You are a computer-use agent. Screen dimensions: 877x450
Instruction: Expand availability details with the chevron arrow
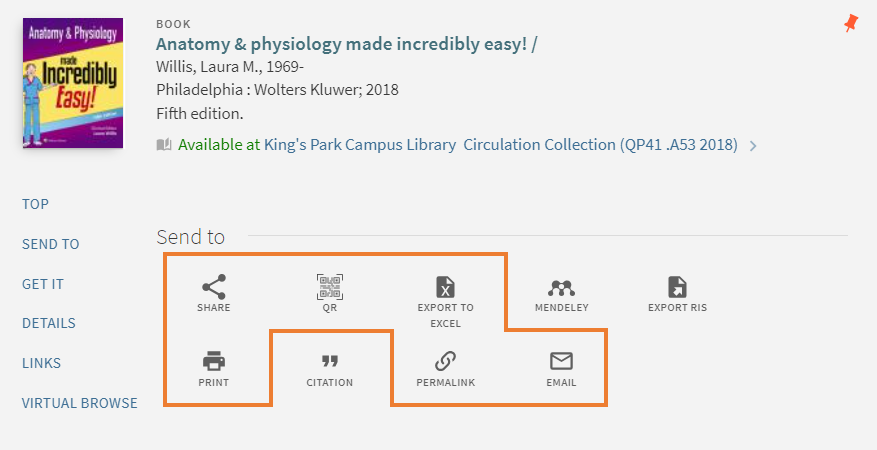(753, 146)
